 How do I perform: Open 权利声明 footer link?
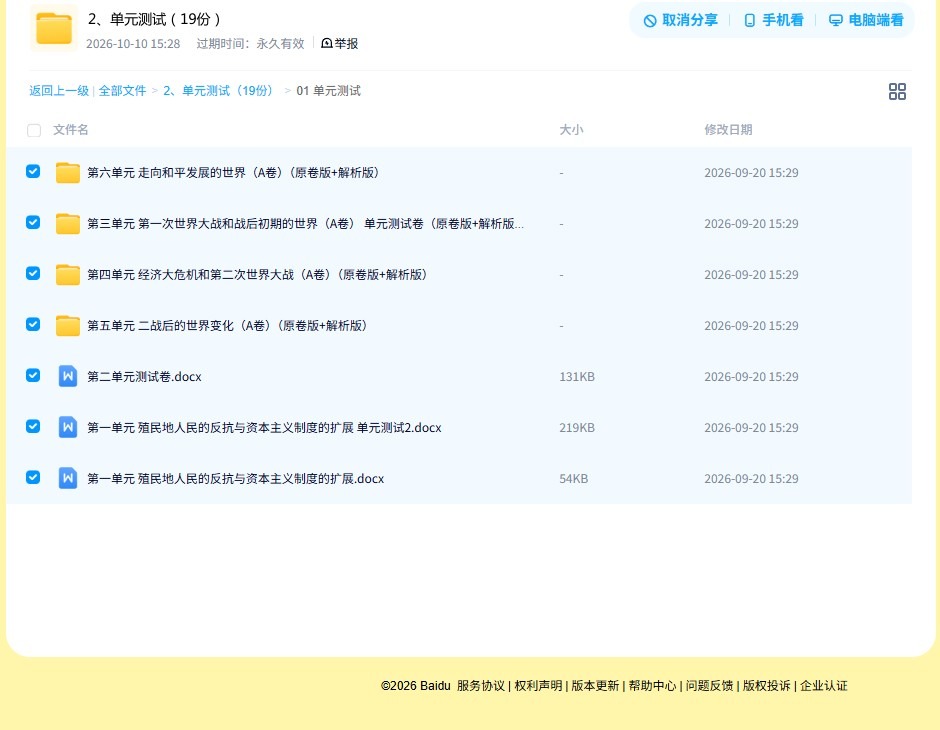click(538, 686)
